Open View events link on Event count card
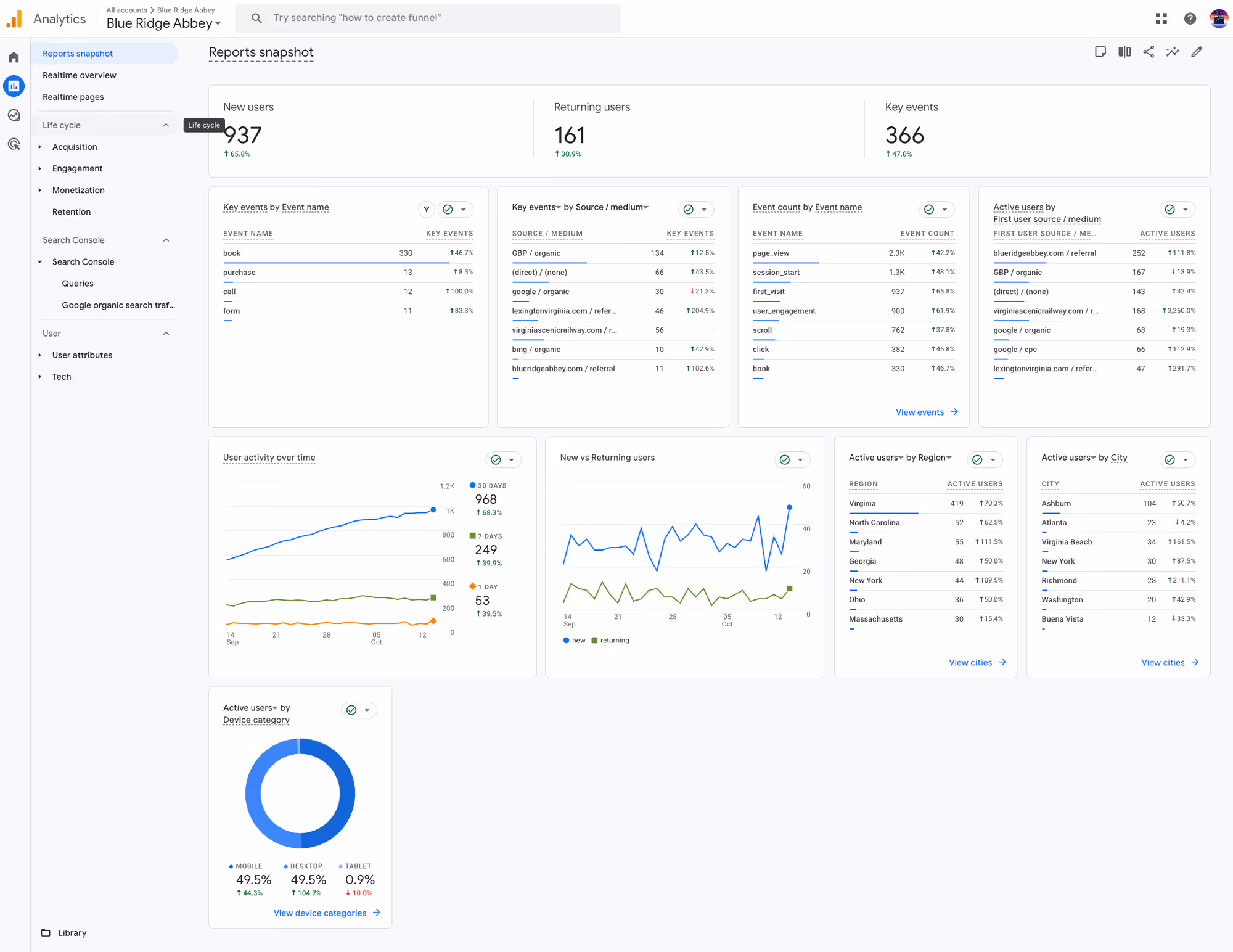1233x952 pixels. [921, 412]
